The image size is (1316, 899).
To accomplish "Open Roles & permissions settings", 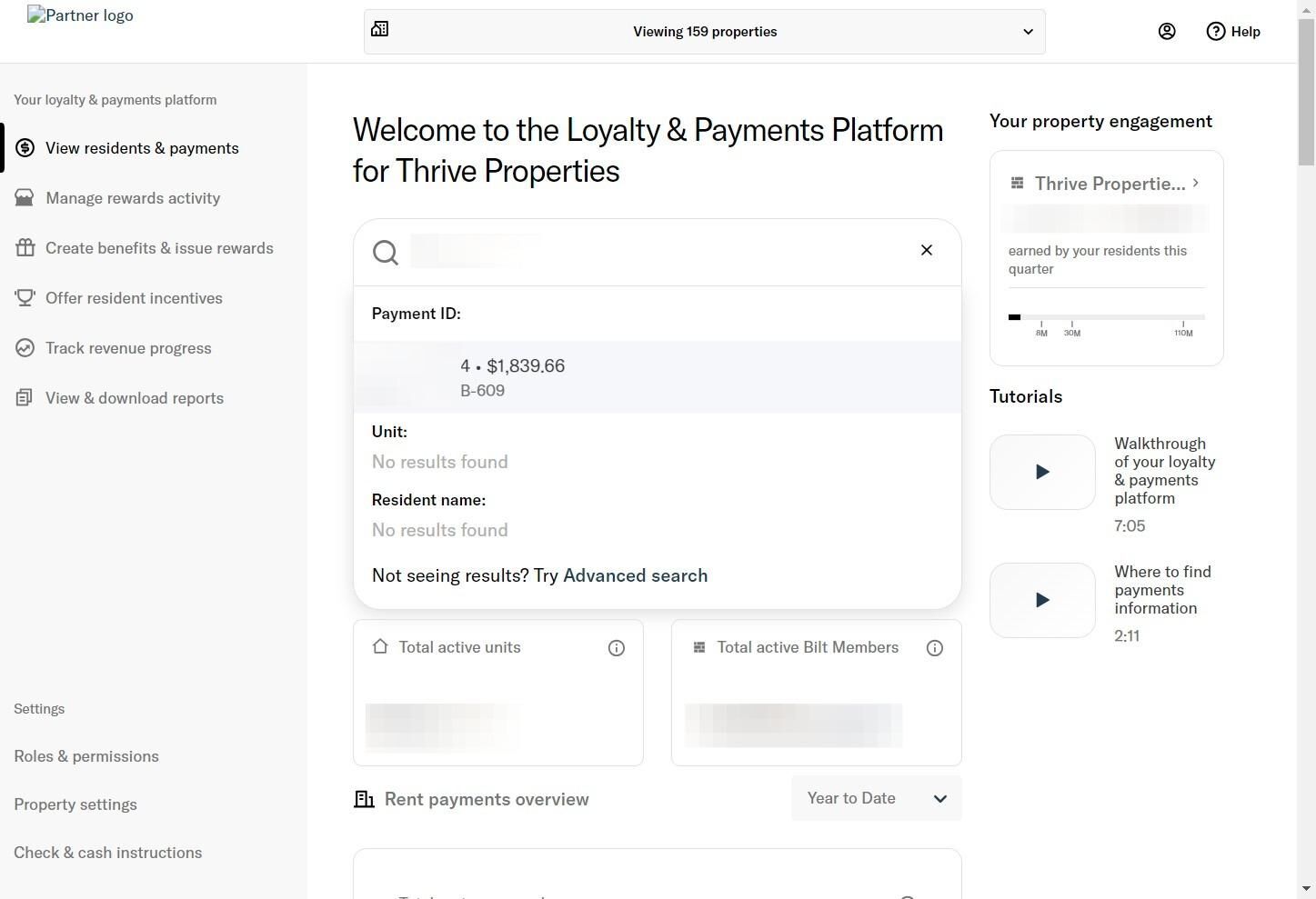I will (86, 756).
